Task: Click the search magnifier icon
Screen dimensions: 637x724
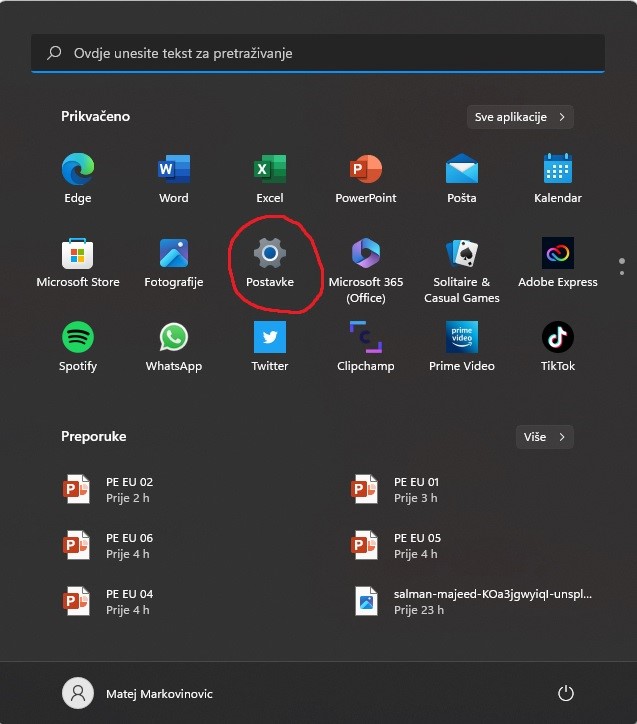Action: click(x=54, y=53)
